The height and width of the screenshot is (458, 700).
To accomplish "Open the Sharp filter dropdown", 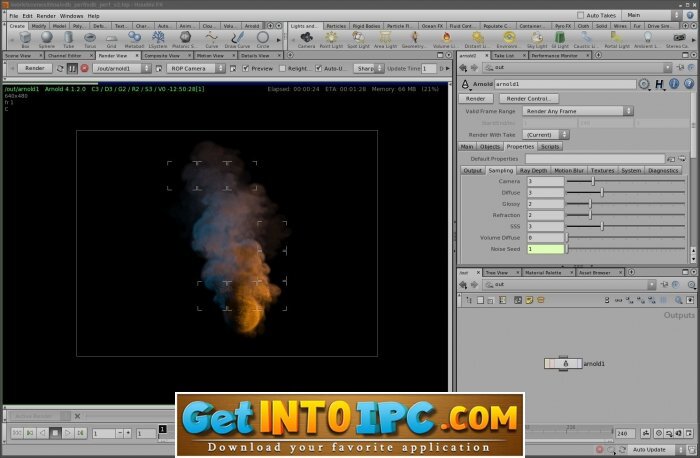I will (x=369, y=68).
